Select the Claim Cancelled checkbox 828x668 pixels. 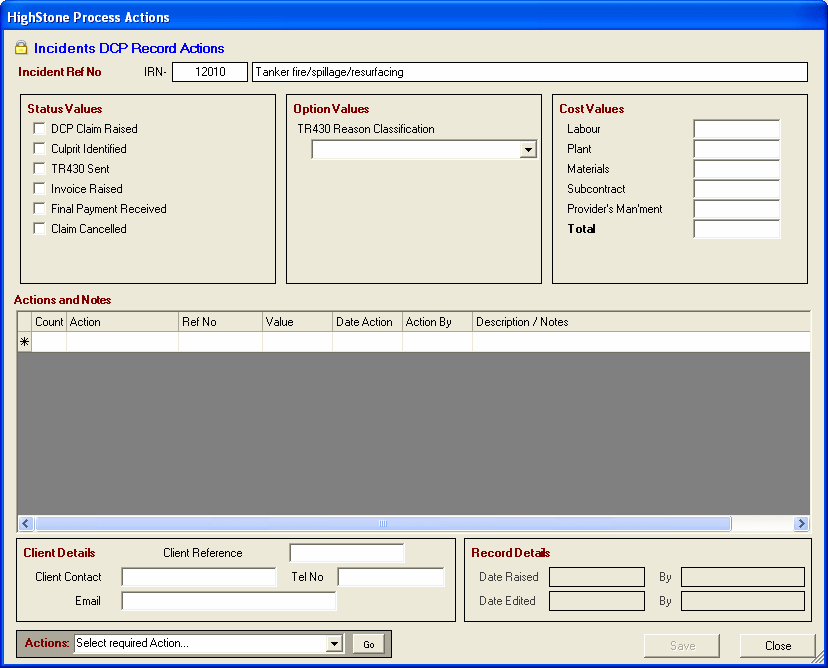pos(40,229)
